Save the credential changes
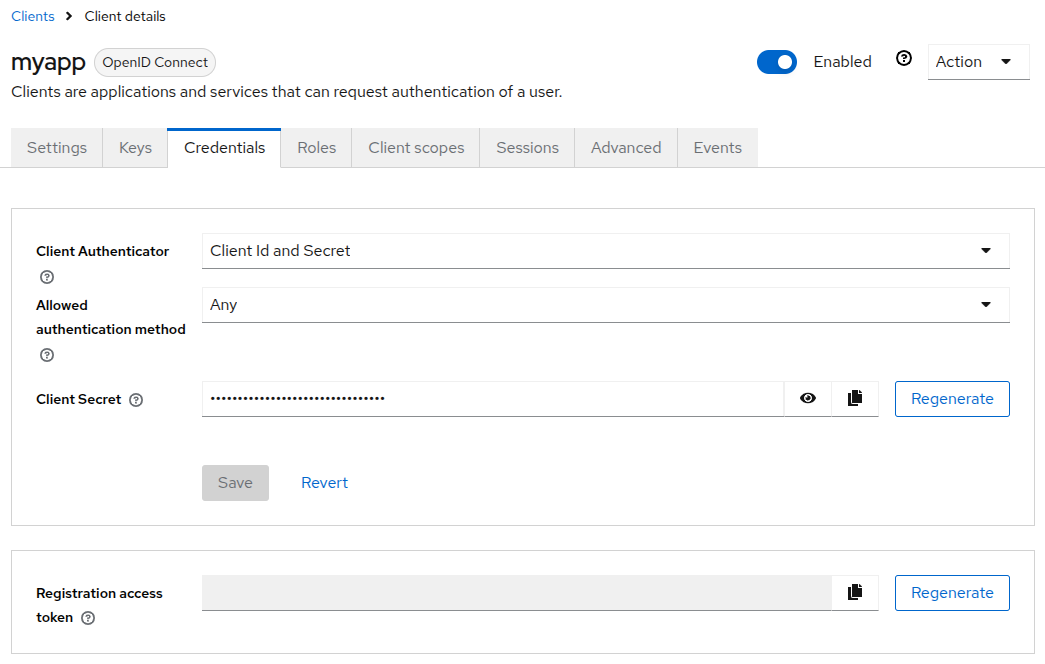Screen dimensions: 1045x664 (x=235, y=482)
